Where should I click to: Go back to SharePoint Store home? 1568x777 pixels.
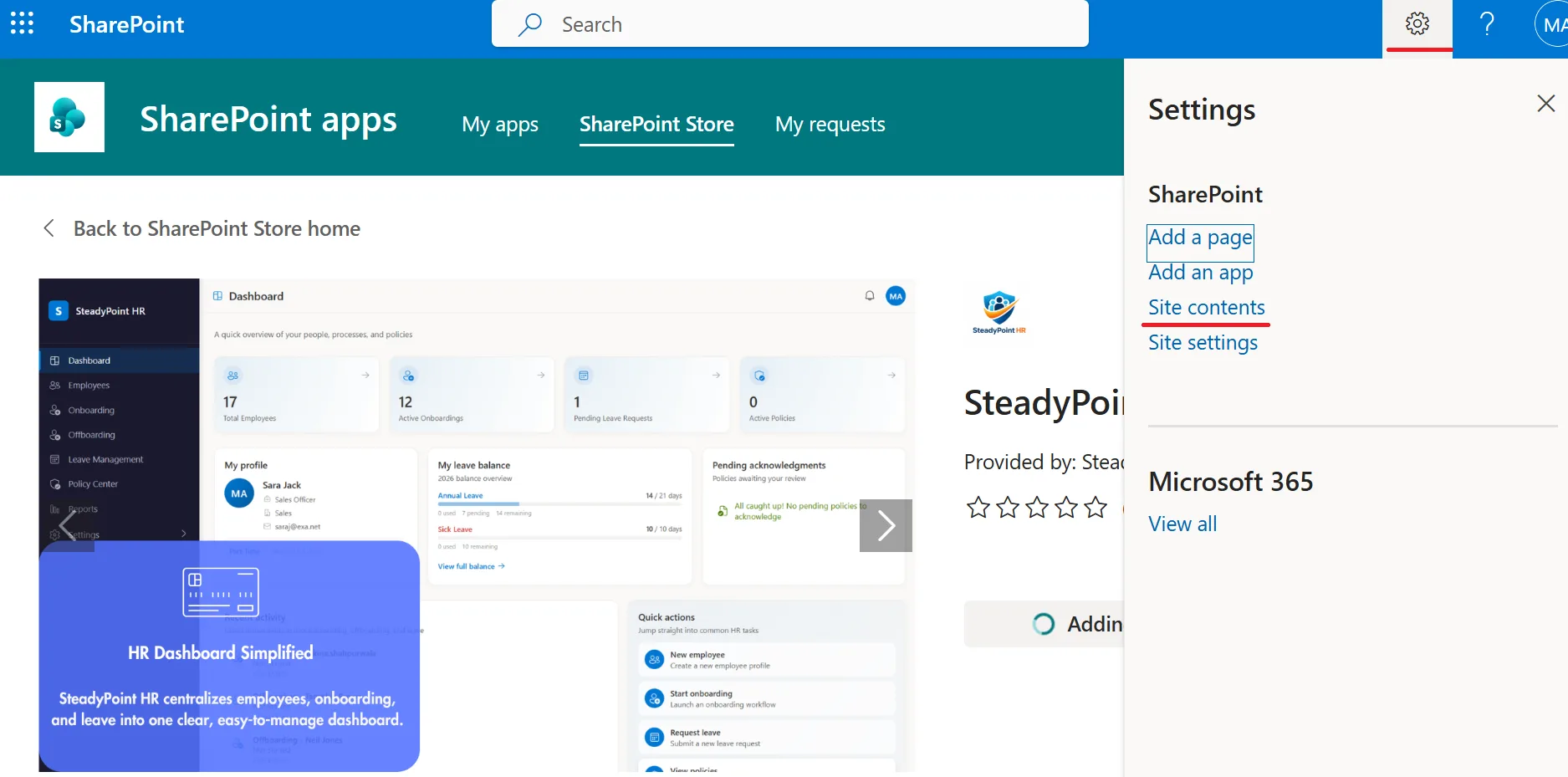coord(217,228)
